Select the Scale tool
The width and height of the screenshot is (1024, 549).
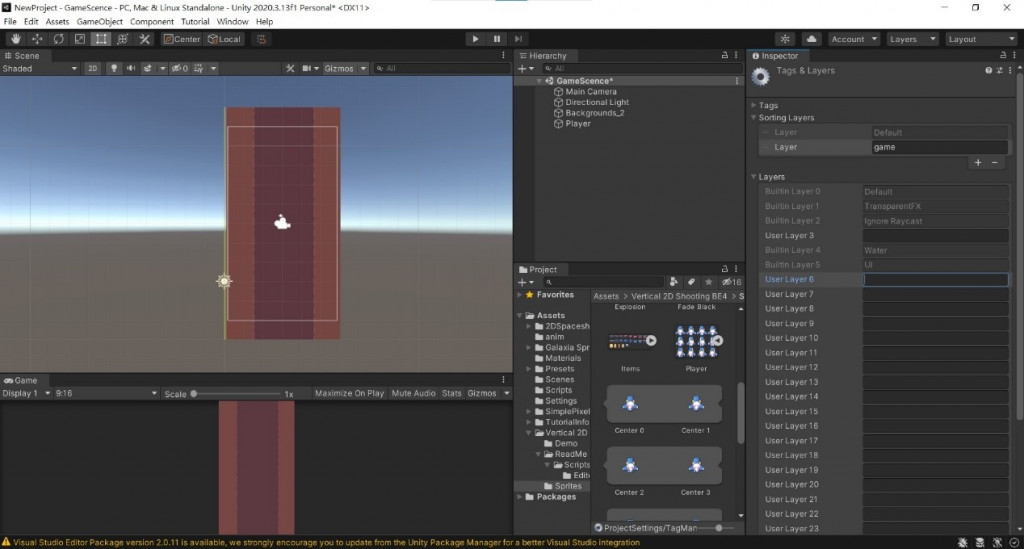[x=80, y=39]
